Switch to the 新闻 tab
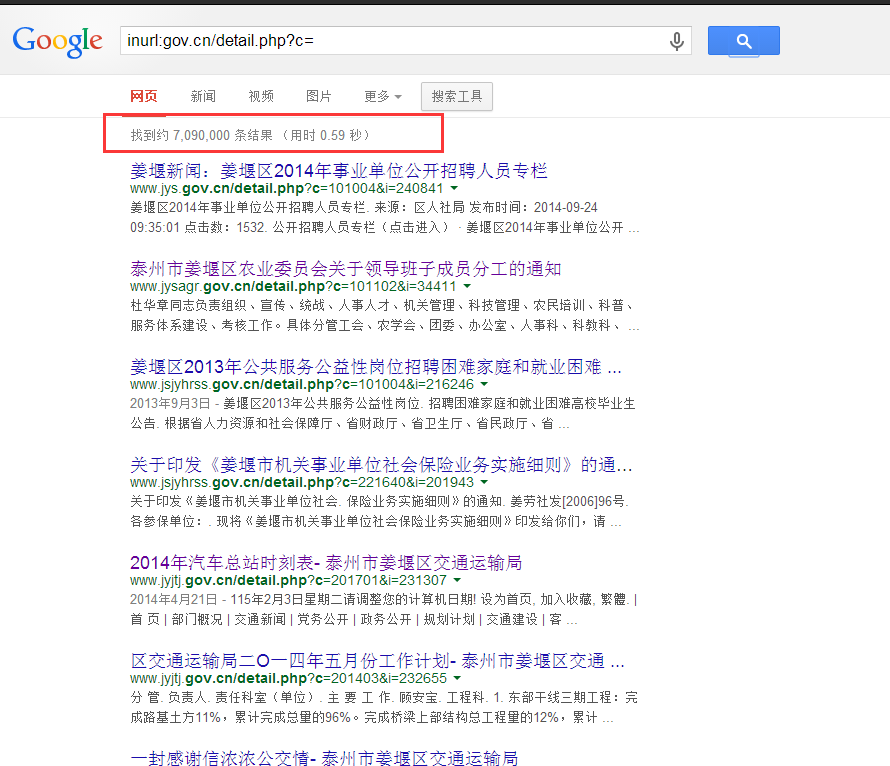The width and height of the screenshot is (890, 766). (x=203, y=96)
